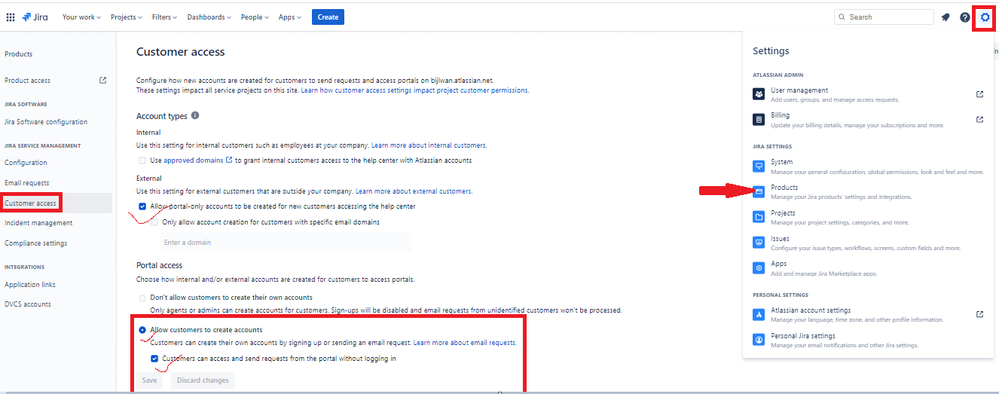Click the settings gear icon

pos(985,17)
